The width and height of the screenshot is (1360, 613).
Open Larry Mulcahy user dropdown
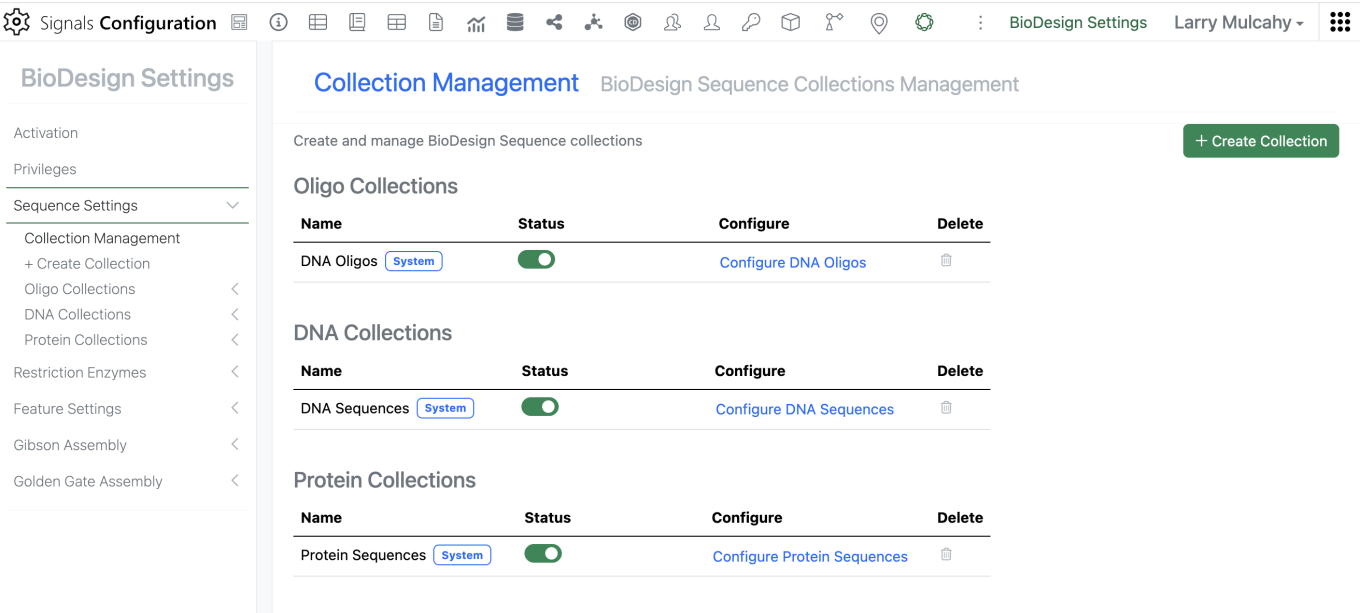point(1239,22)
